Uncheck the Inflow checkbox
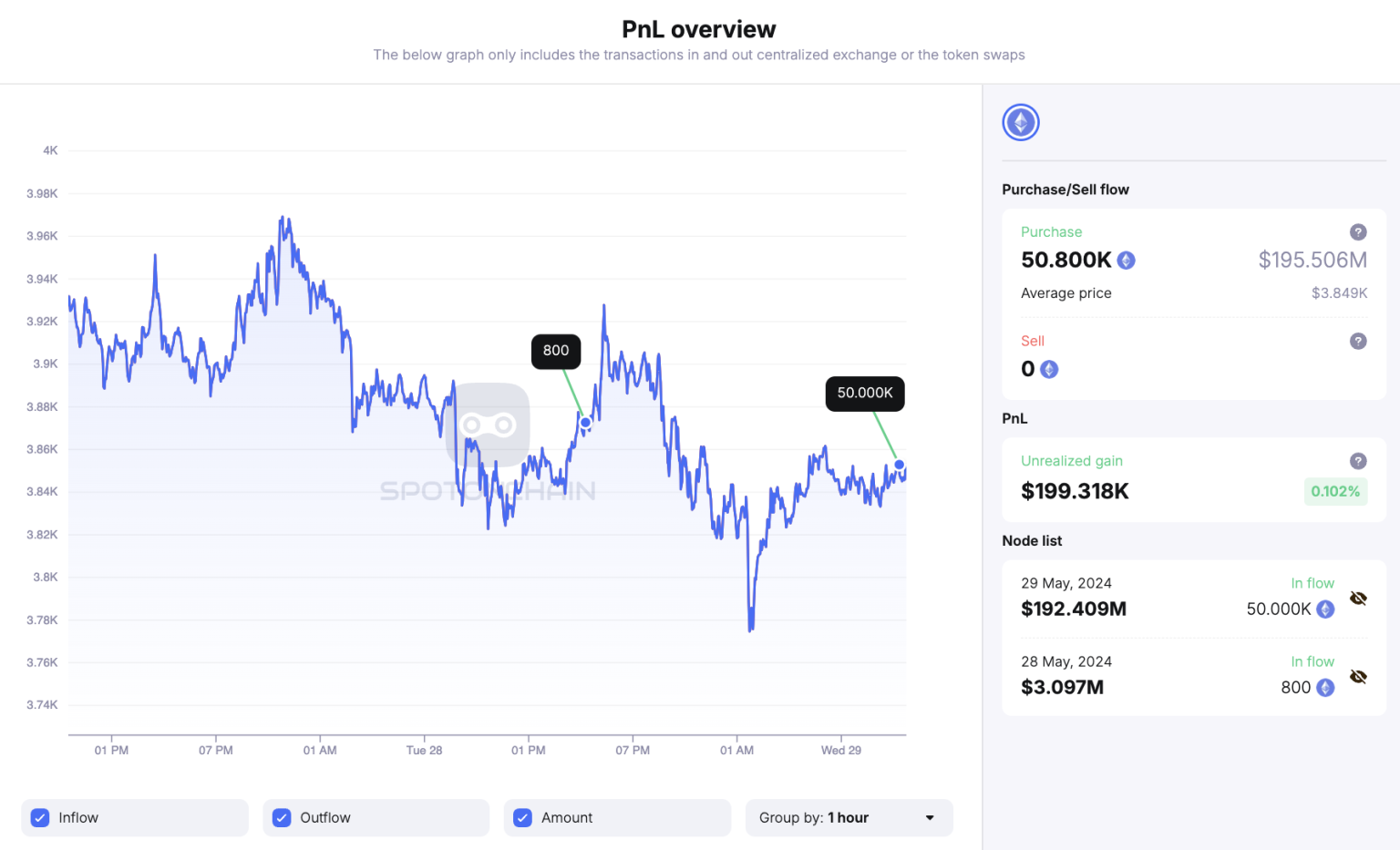This screenshot has height=850, width=1400. point(40,817)
